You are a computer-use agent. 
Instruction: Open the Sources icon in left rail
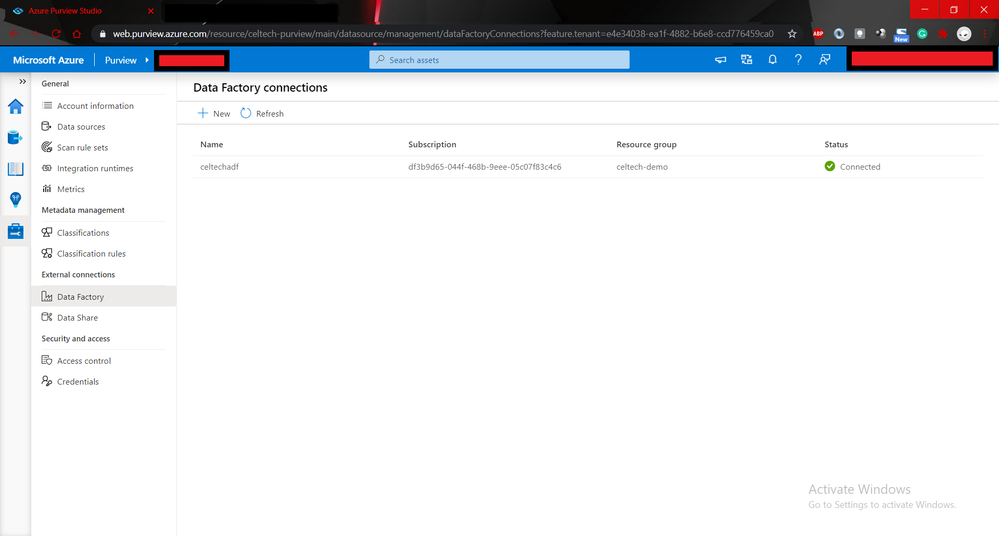15,138
